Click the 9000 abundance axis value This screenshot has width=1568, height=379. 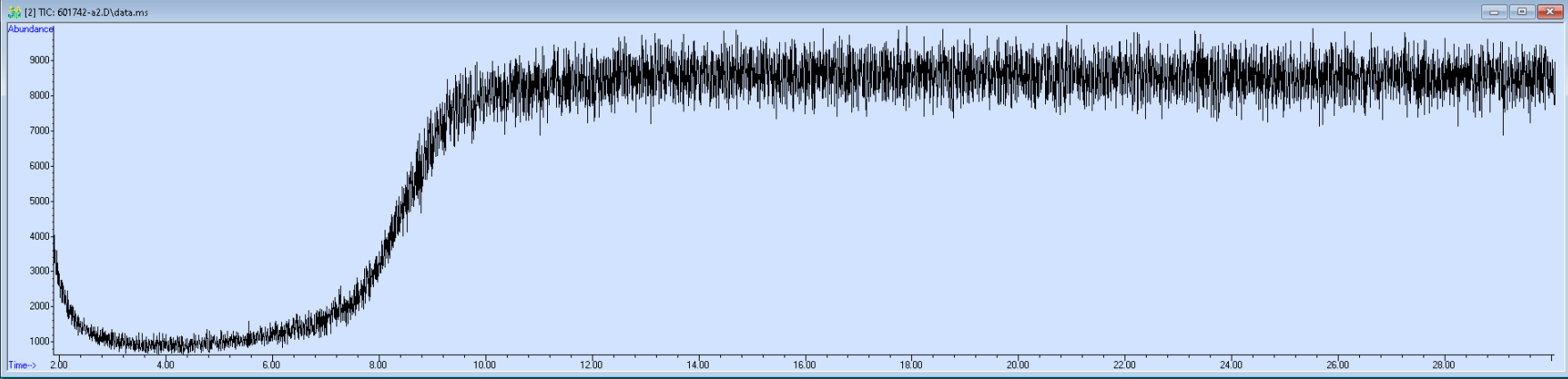click(39, 61)
